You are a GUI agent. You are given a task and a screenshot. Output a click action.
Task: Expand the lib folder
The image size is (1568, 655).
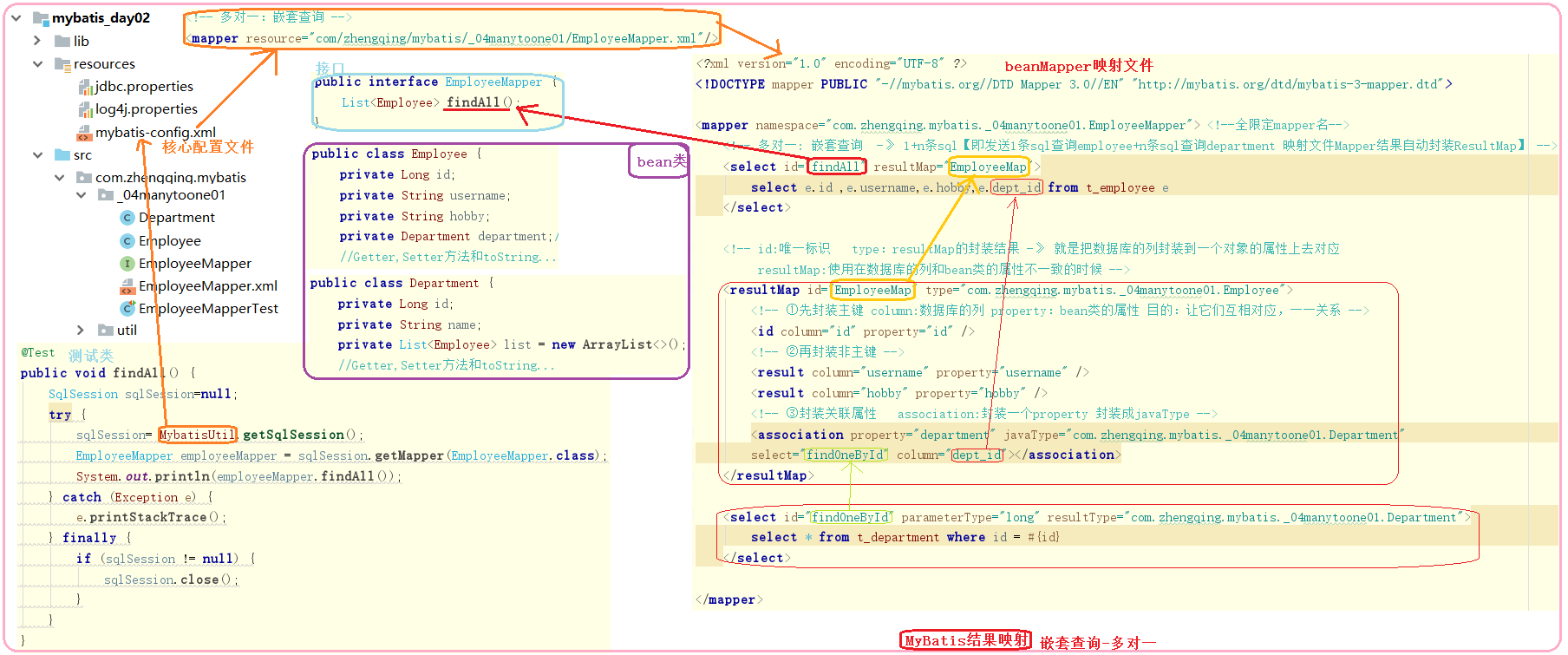[x=37, y=41]
